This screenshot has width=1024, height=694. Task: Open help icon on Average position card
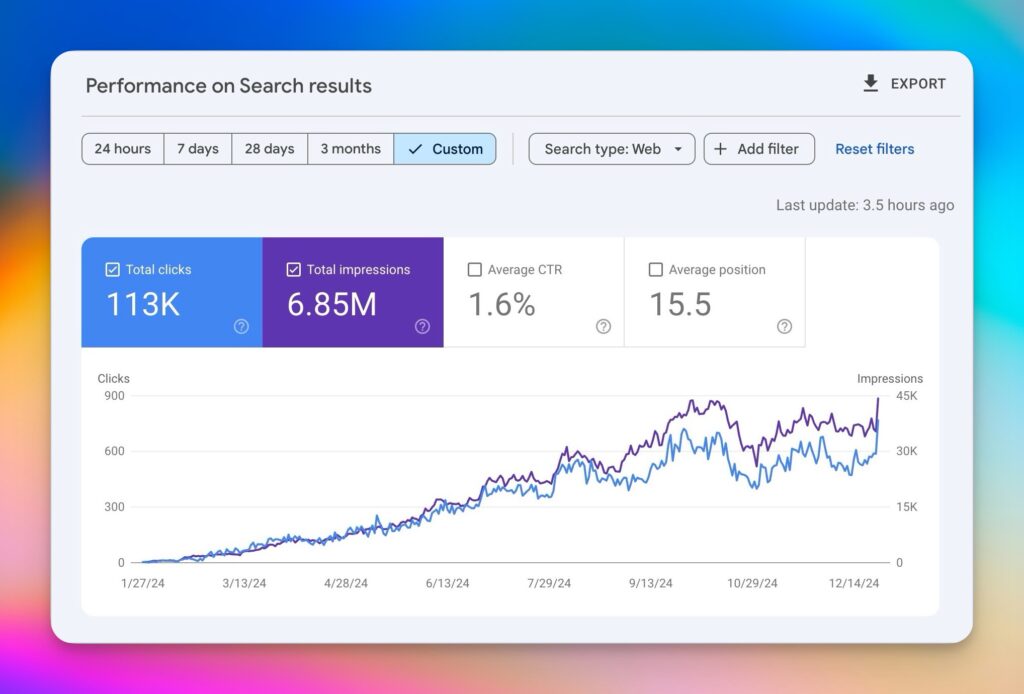(784, 326)
